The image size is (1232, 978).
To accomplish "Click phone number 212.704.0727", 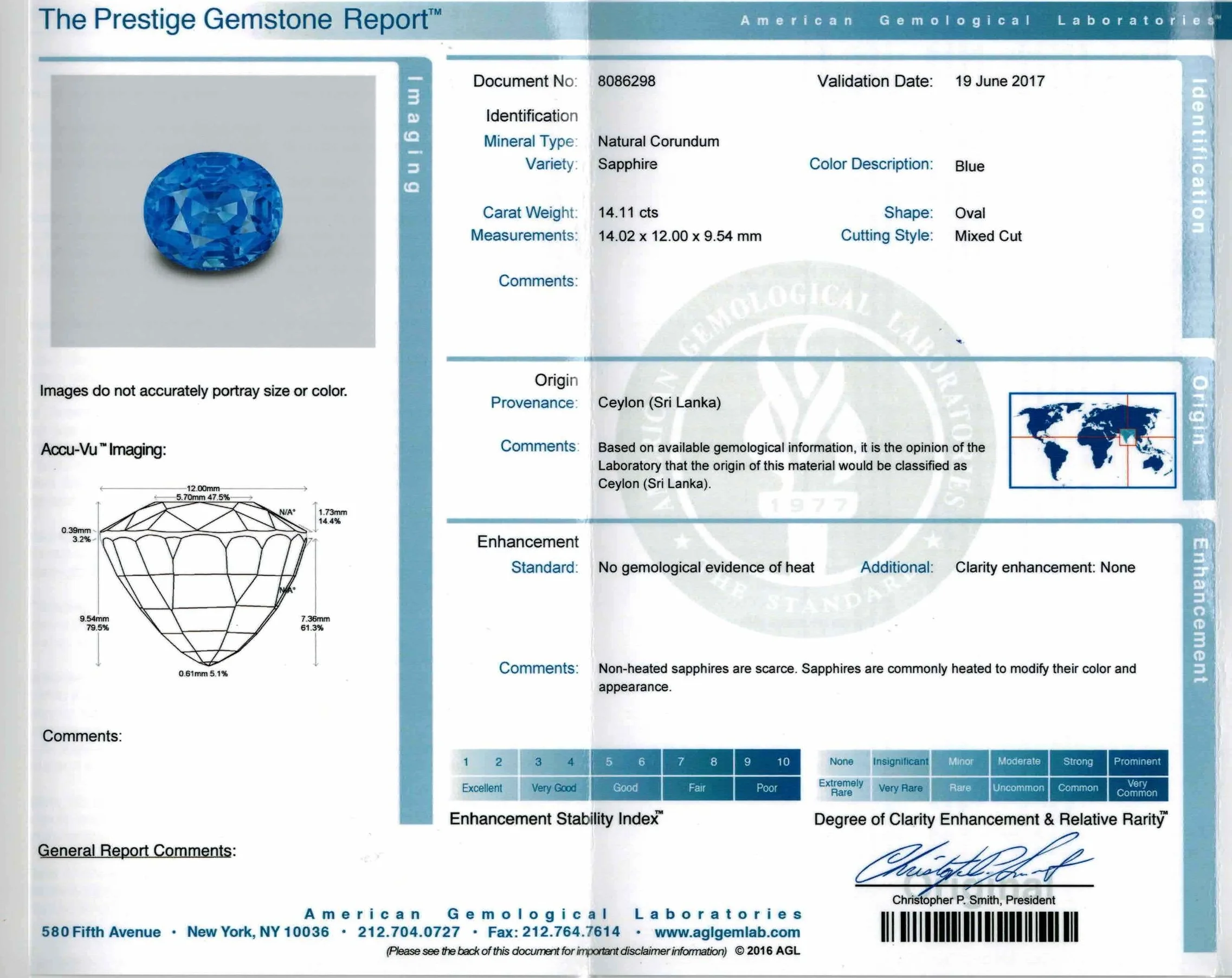I will (x=409, y=932).
